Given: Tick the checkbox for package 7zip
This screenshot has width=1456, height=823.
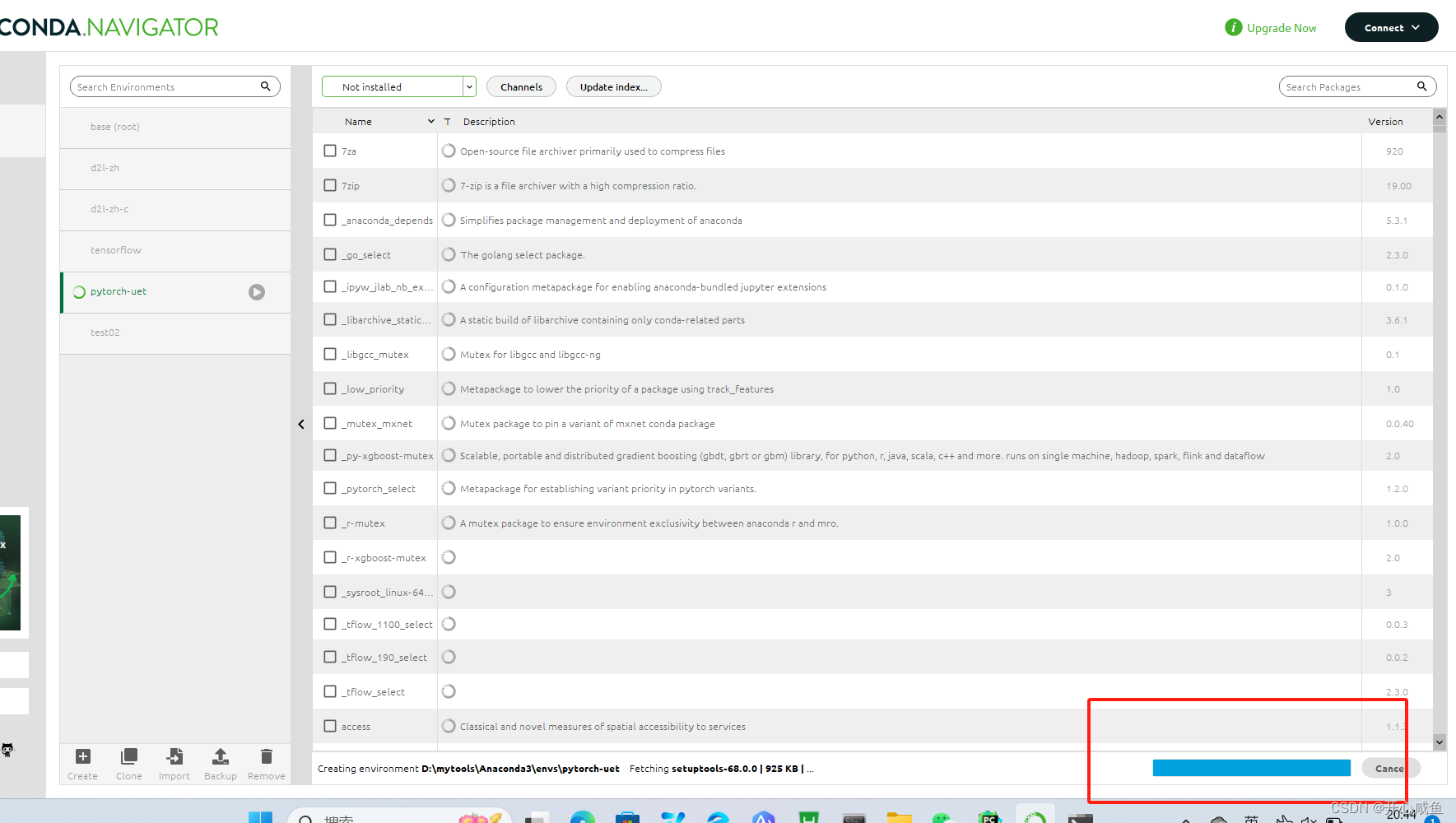Looking at the screenshot, I should [x=330, y=185].
